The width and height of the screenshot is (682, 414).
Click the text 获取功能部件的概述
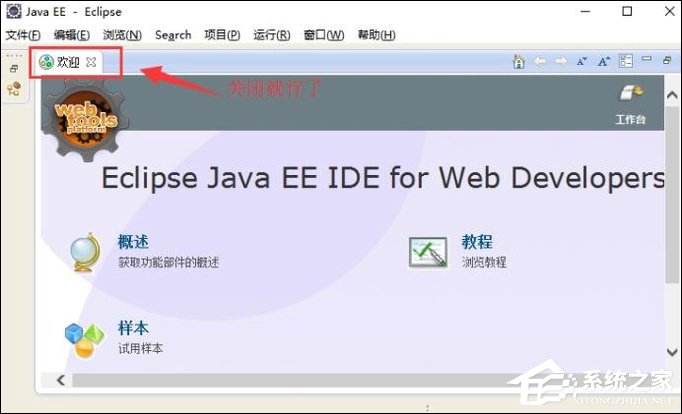click(168, 262)
